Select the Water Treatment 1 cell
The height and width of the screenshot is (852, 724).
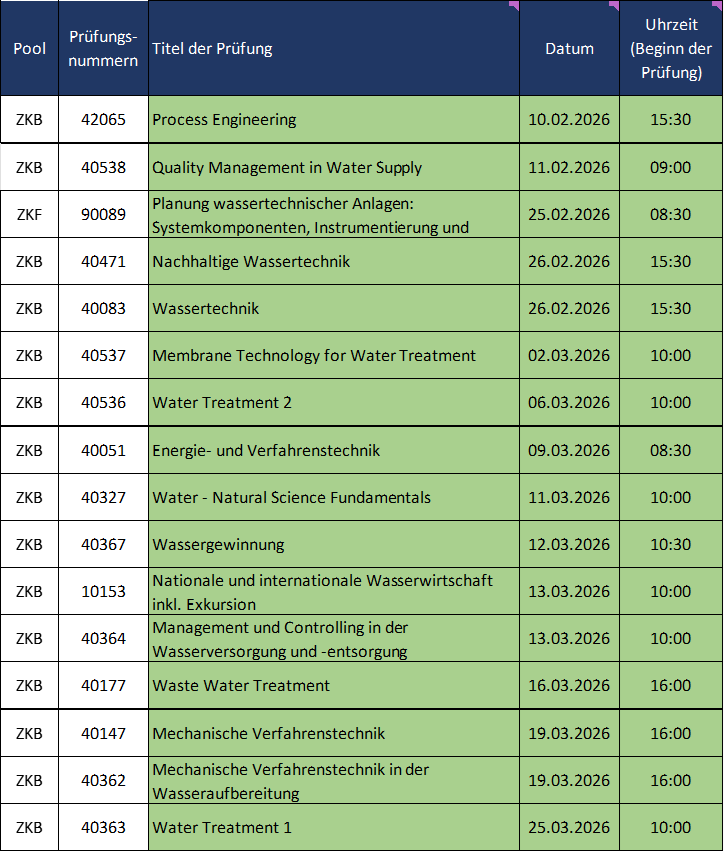click(222, 827)
